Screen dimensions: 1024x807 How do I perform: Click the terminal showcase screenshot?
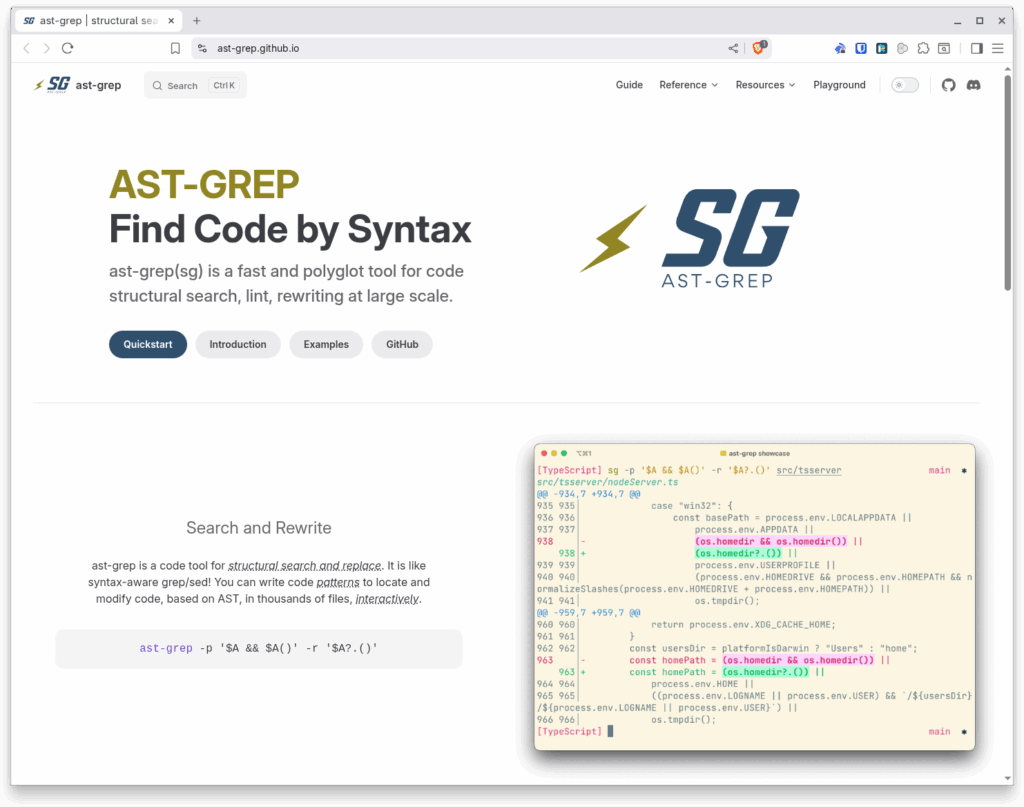[x=754, y=597]
